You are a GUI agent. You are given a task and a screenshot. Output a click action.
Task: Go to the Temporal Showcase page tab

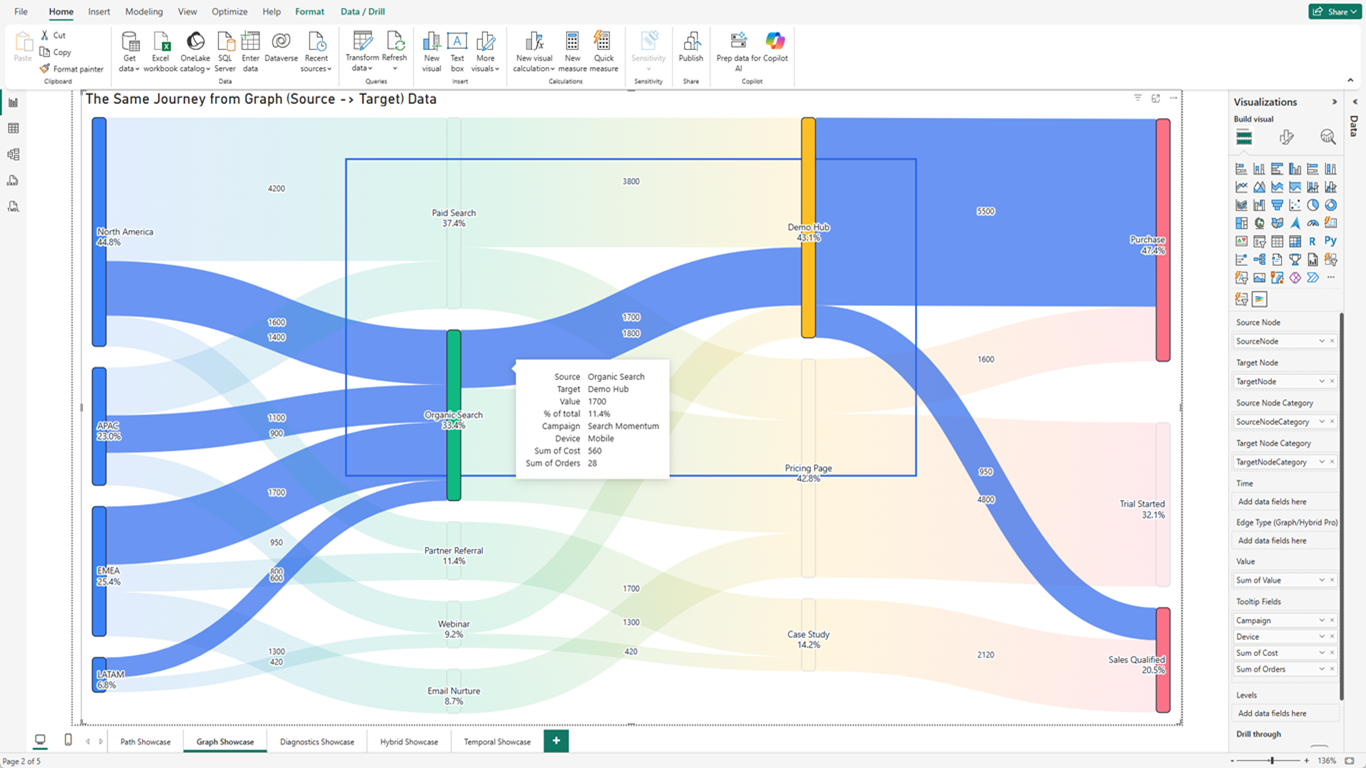pos(497,742)
